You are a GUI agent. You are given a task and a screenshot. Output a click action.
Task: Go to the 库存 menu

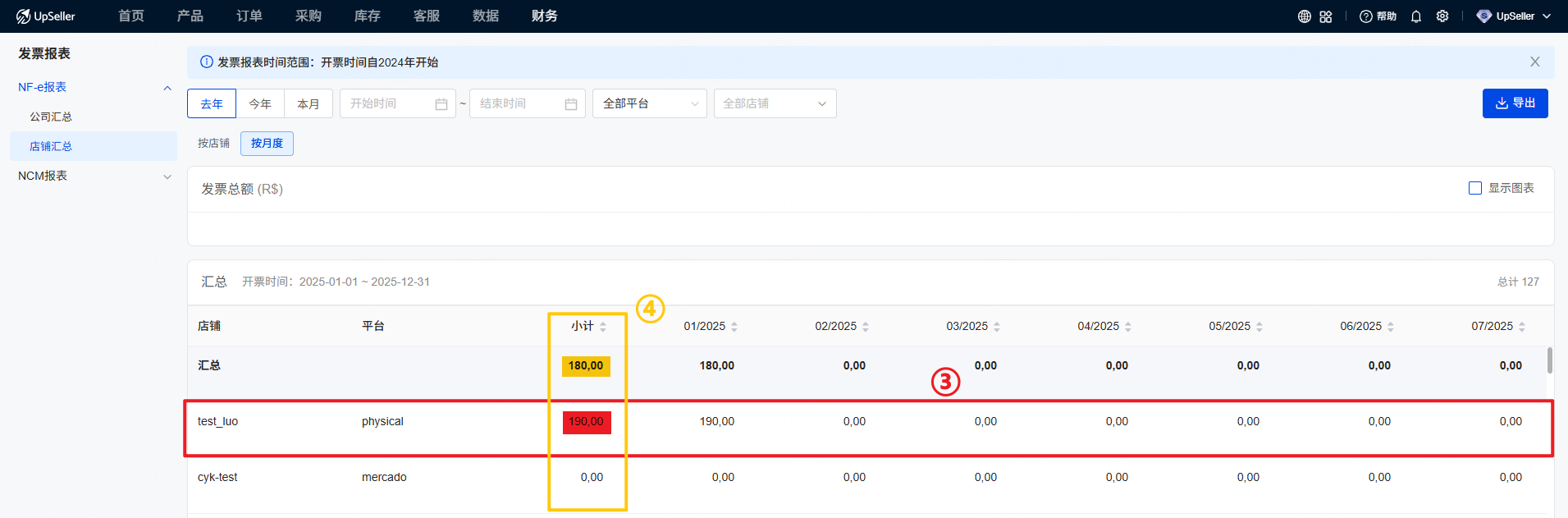[367, 16]
